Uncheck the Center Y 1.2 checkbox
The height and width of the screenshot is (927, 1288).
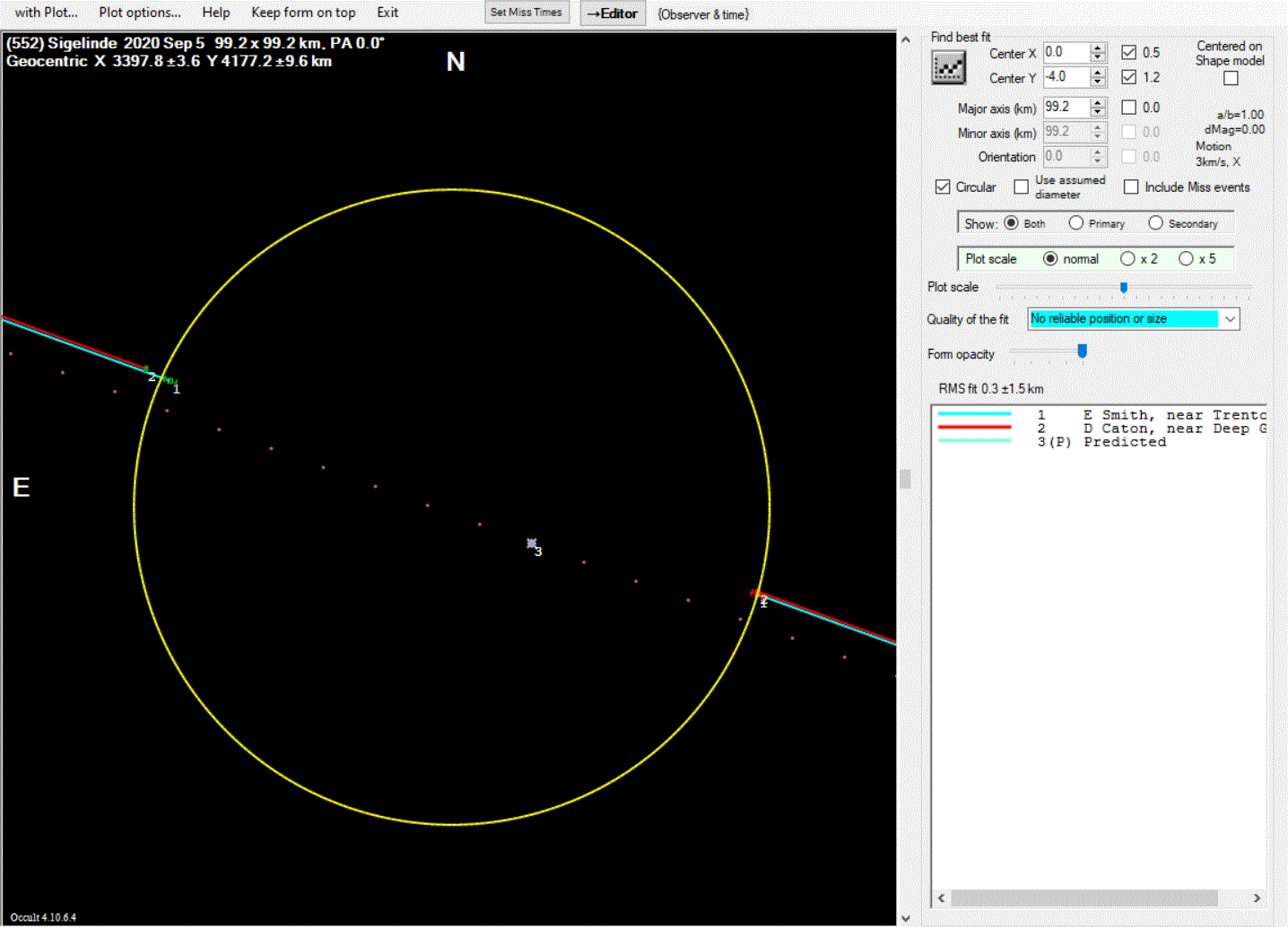1129,77
